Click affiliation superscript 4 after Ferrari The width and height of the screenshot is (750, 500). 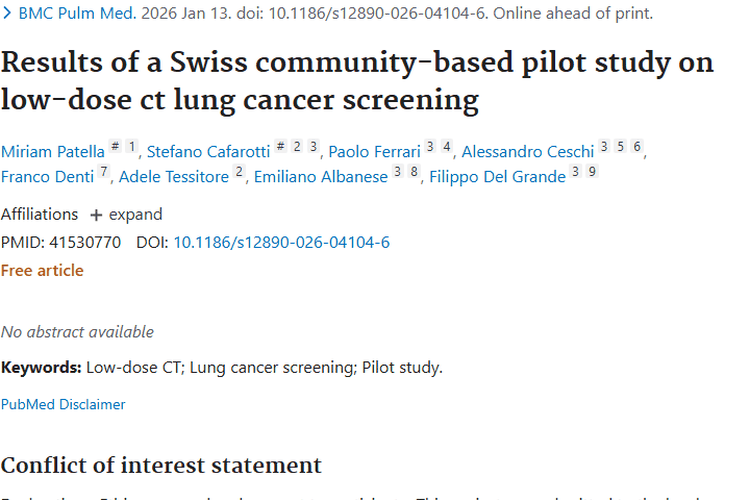pyautogui.click(x=447, y=148)
